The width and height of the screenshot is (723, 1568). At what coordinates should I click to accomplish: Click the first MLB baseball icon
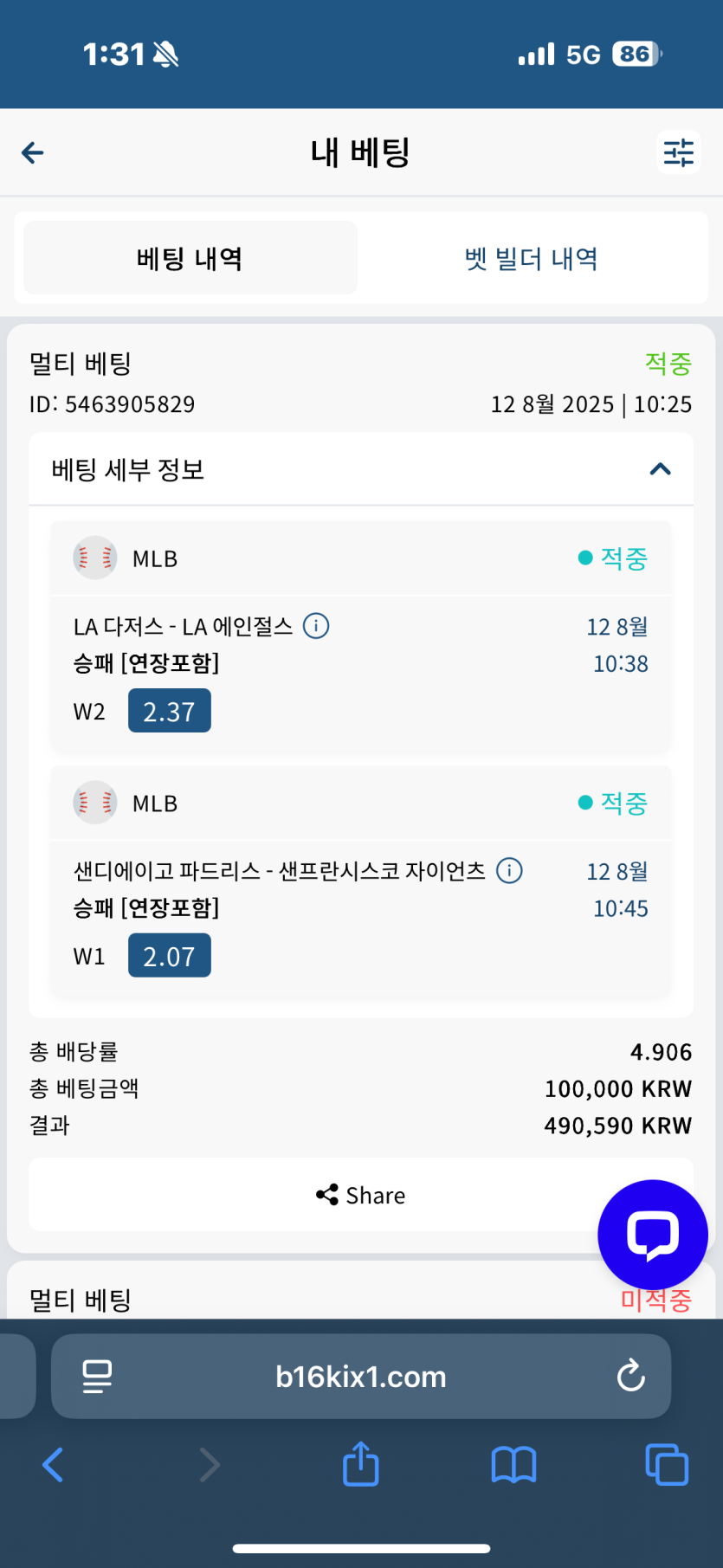click(95, 558)
